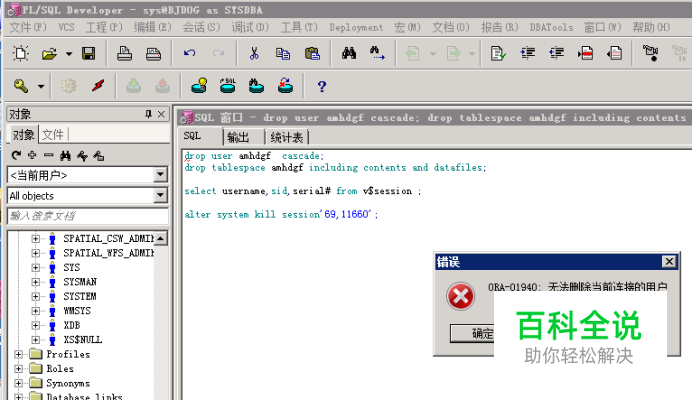Image resolution: width=692 pixels, height=400 pixels.
Task: Click the Print icon
Action: point(124,54)
